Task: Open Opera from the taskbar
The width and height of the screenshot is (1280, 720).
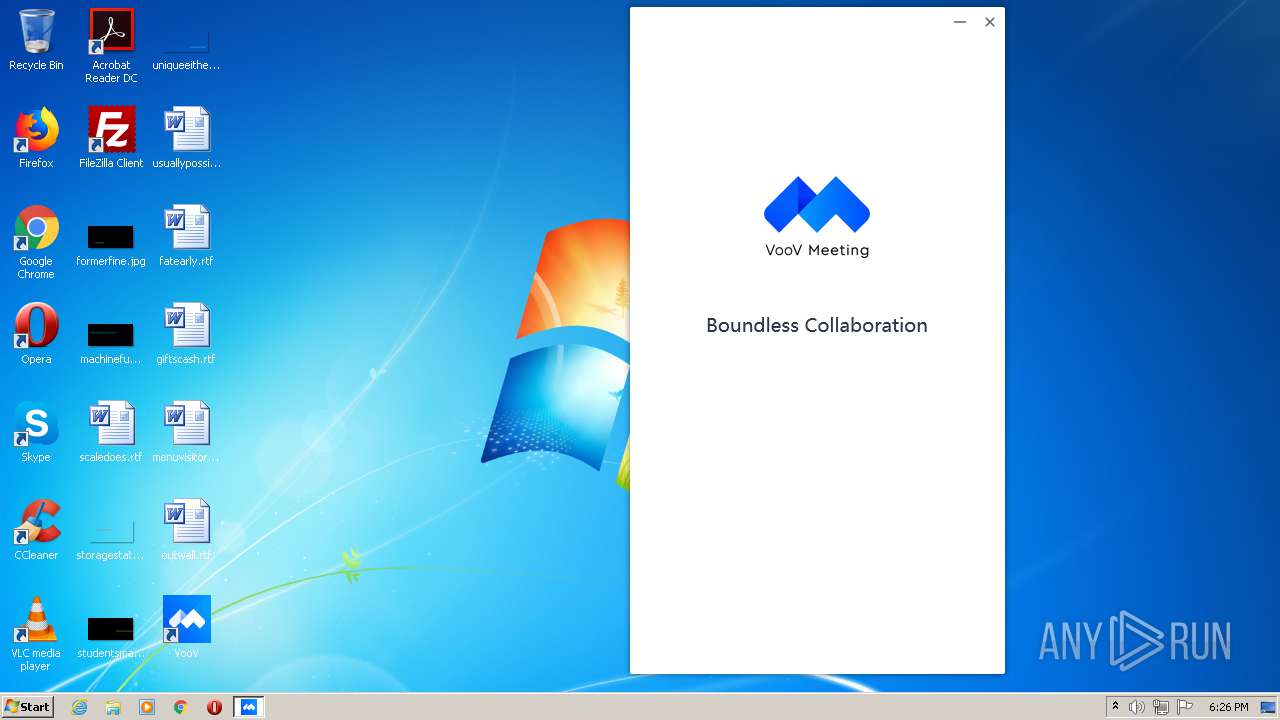Action: pyautogui.click(x=214, y=707)
